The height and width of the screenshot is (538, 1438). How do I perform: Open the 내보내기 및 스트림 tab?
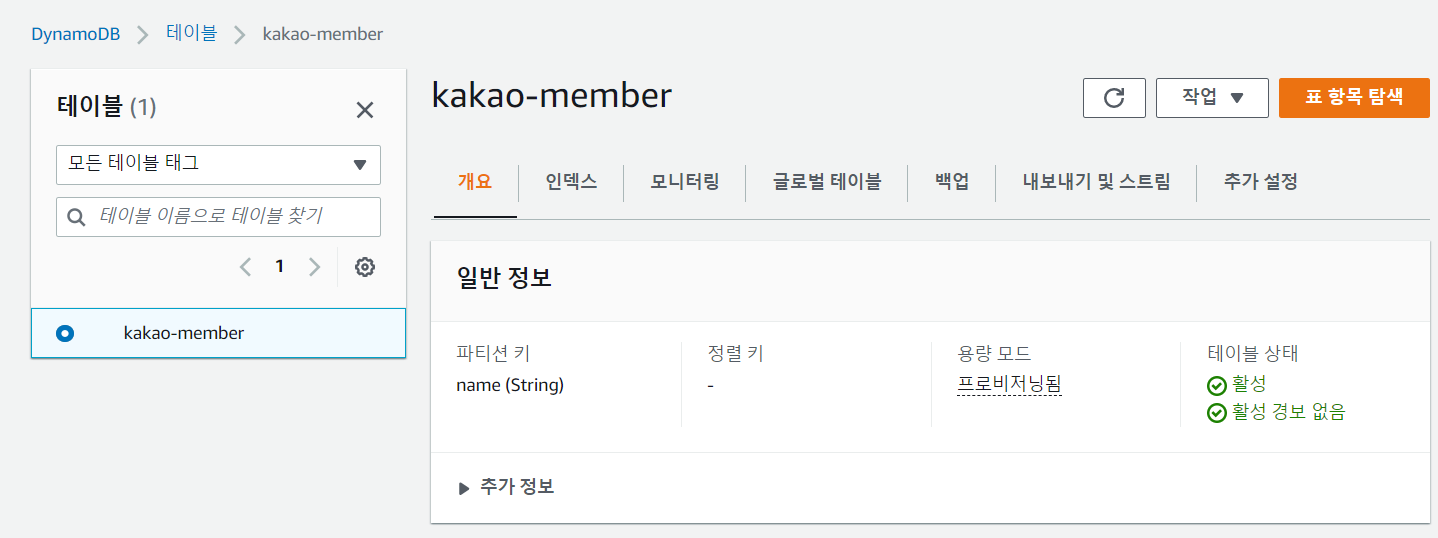pyautogui.click(x=1096, y=182)
